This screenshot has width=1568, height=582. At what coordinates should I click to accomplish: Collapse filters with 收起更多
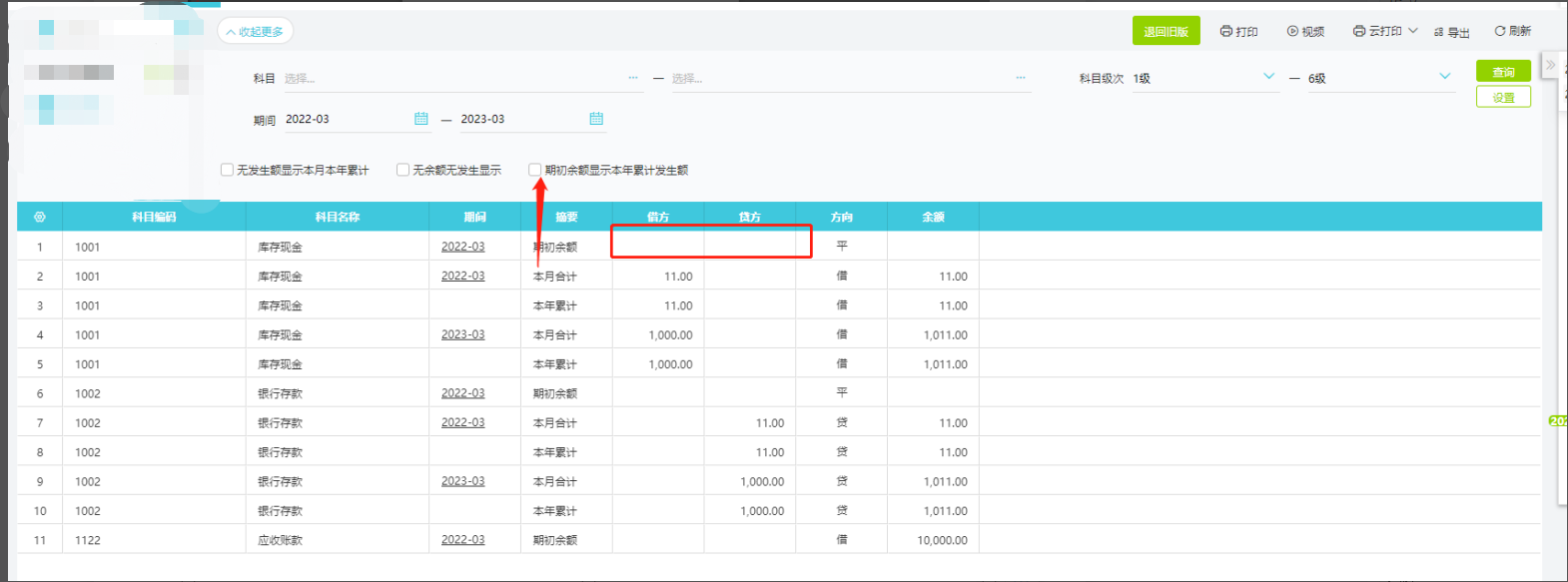tap(256, 31)
